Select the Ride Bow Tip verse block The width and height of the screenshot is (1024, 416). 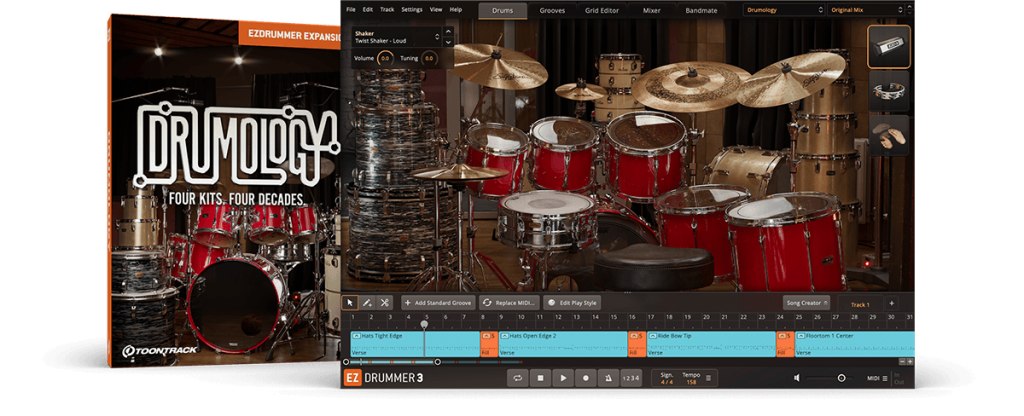[711, 344]
